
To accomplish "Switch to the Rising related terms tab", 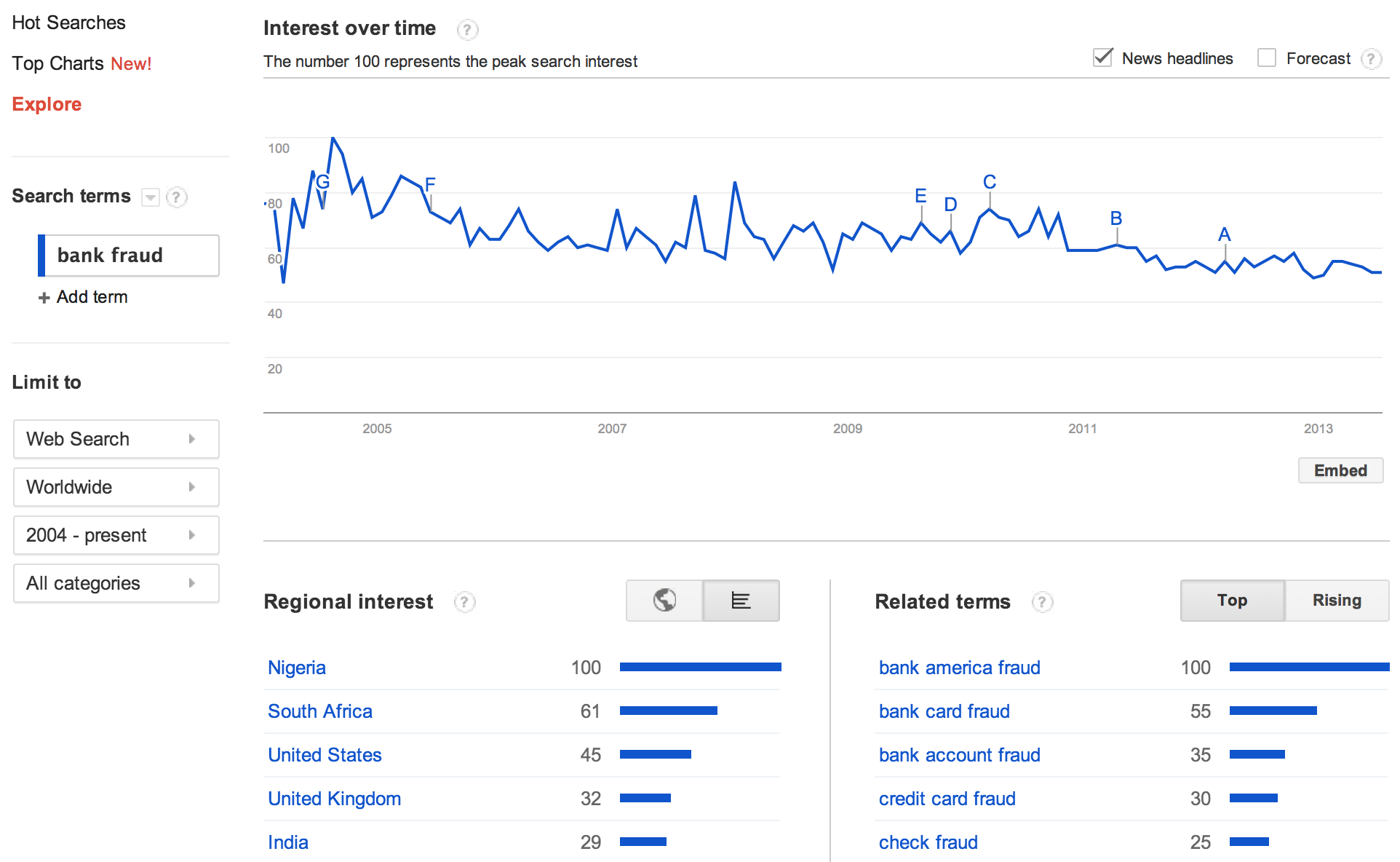I will click(1337, 601).
